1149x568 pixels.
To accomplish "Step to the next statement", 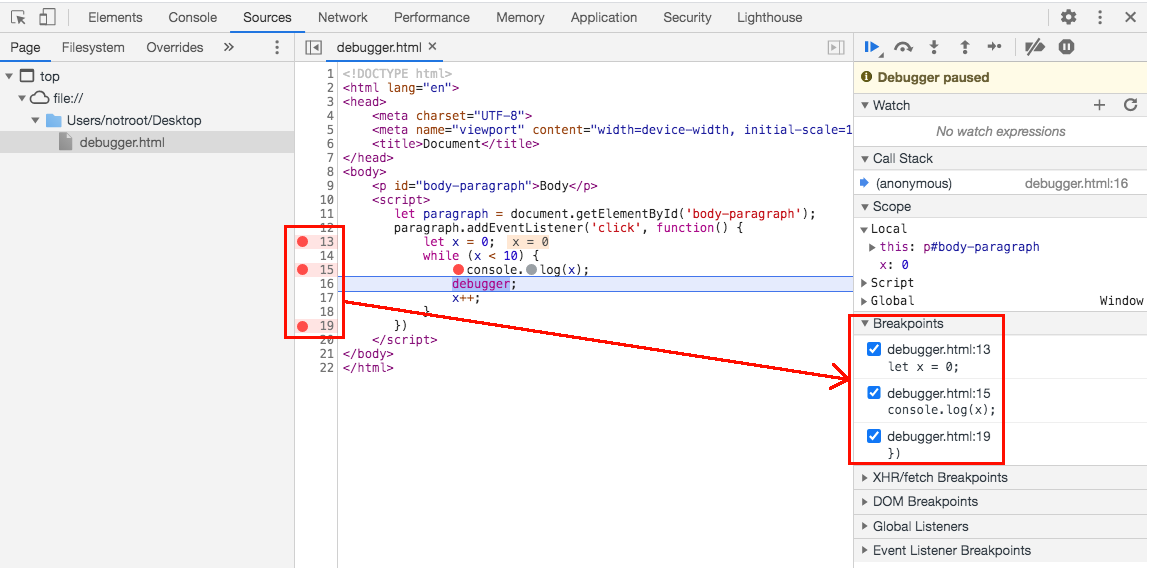I will (x=994, y=48).
